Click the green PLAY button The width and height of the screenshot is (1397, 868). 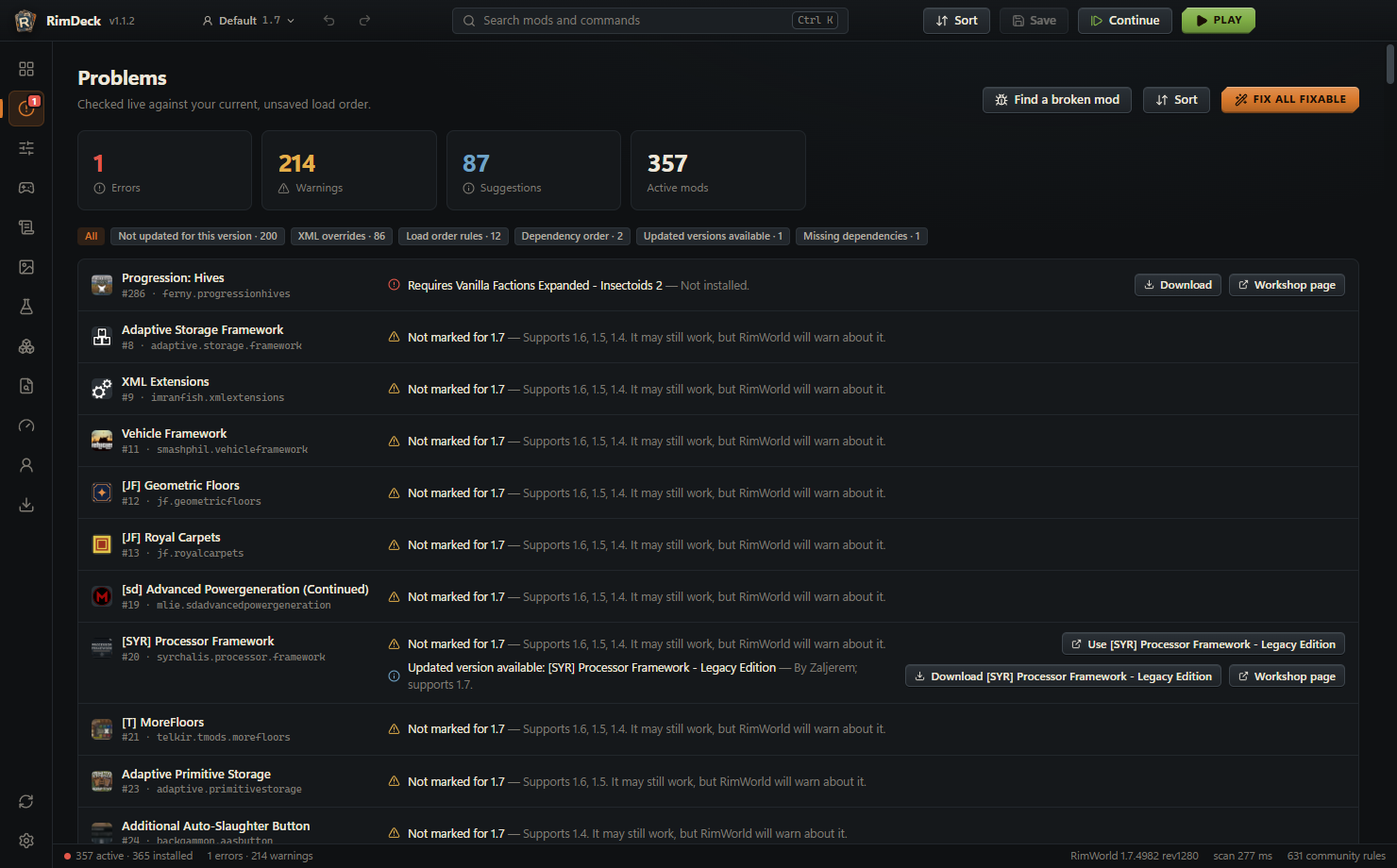click(x=1219, y=21)
